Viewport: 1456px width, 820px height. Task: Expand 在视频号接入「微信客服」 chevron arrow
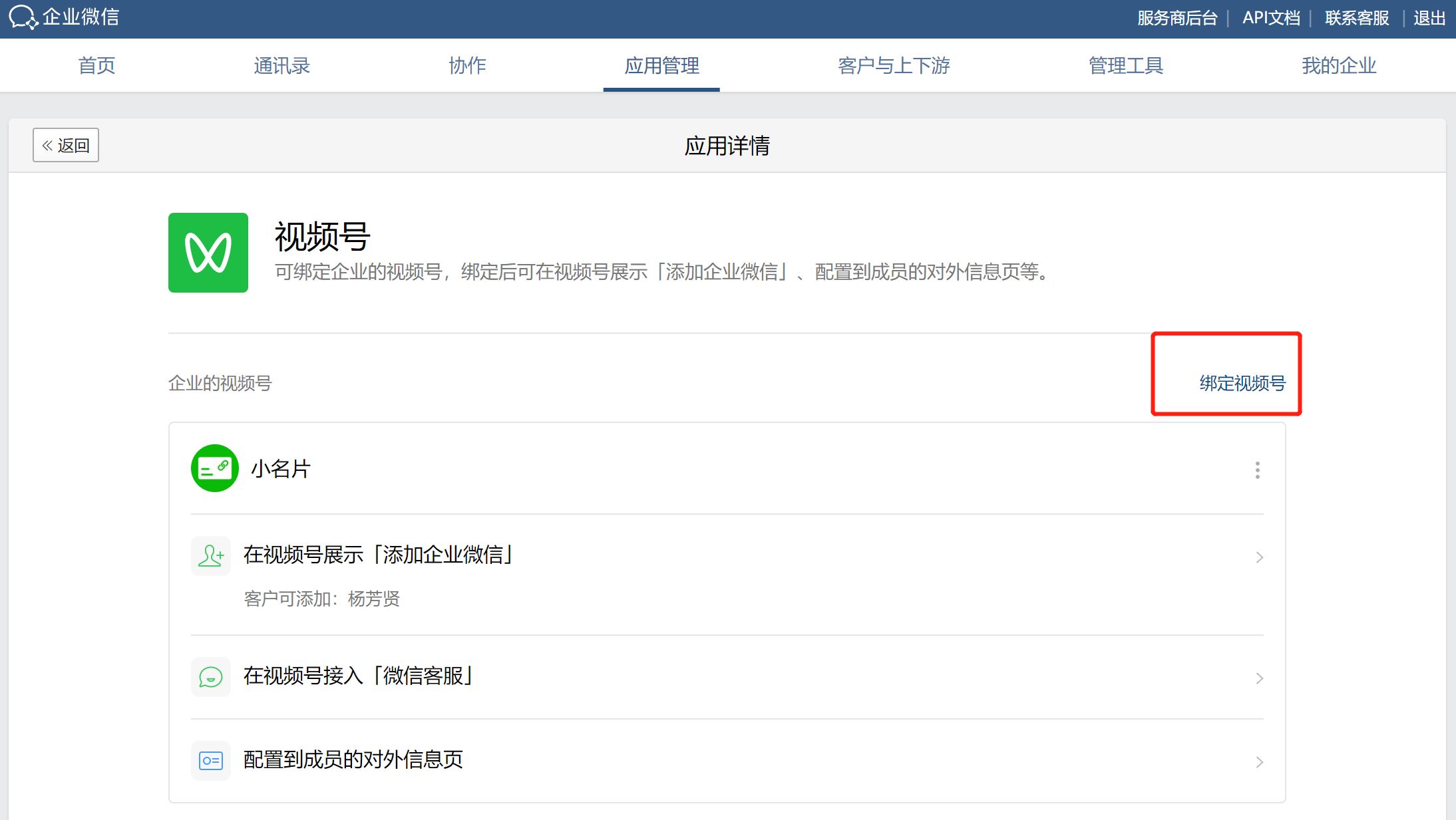1259,678
